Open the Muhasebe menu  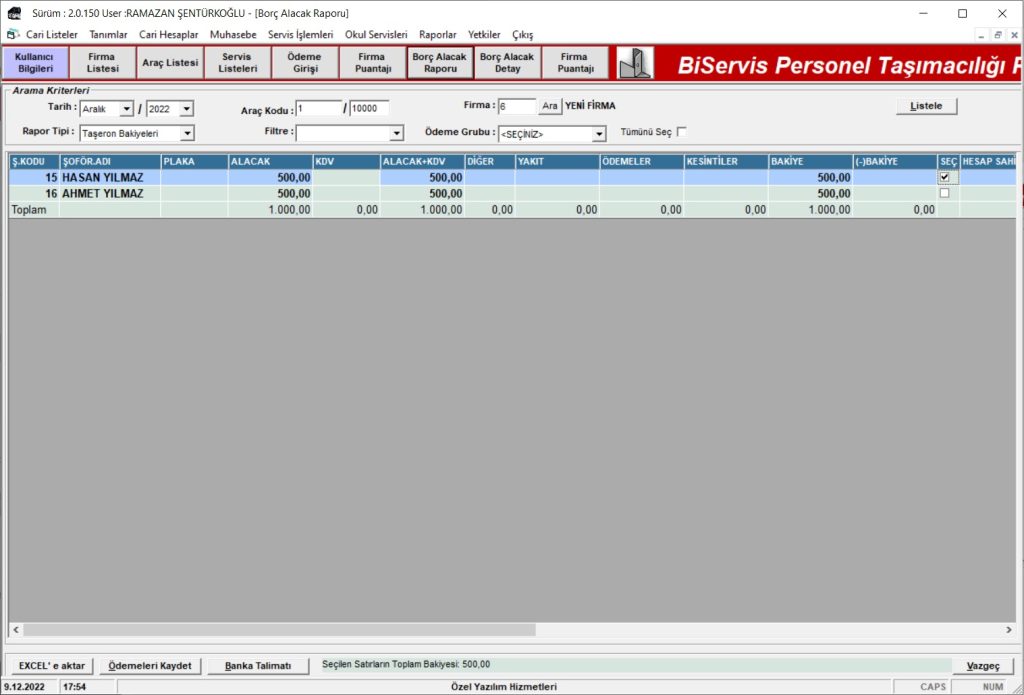(x=233, y=34)
